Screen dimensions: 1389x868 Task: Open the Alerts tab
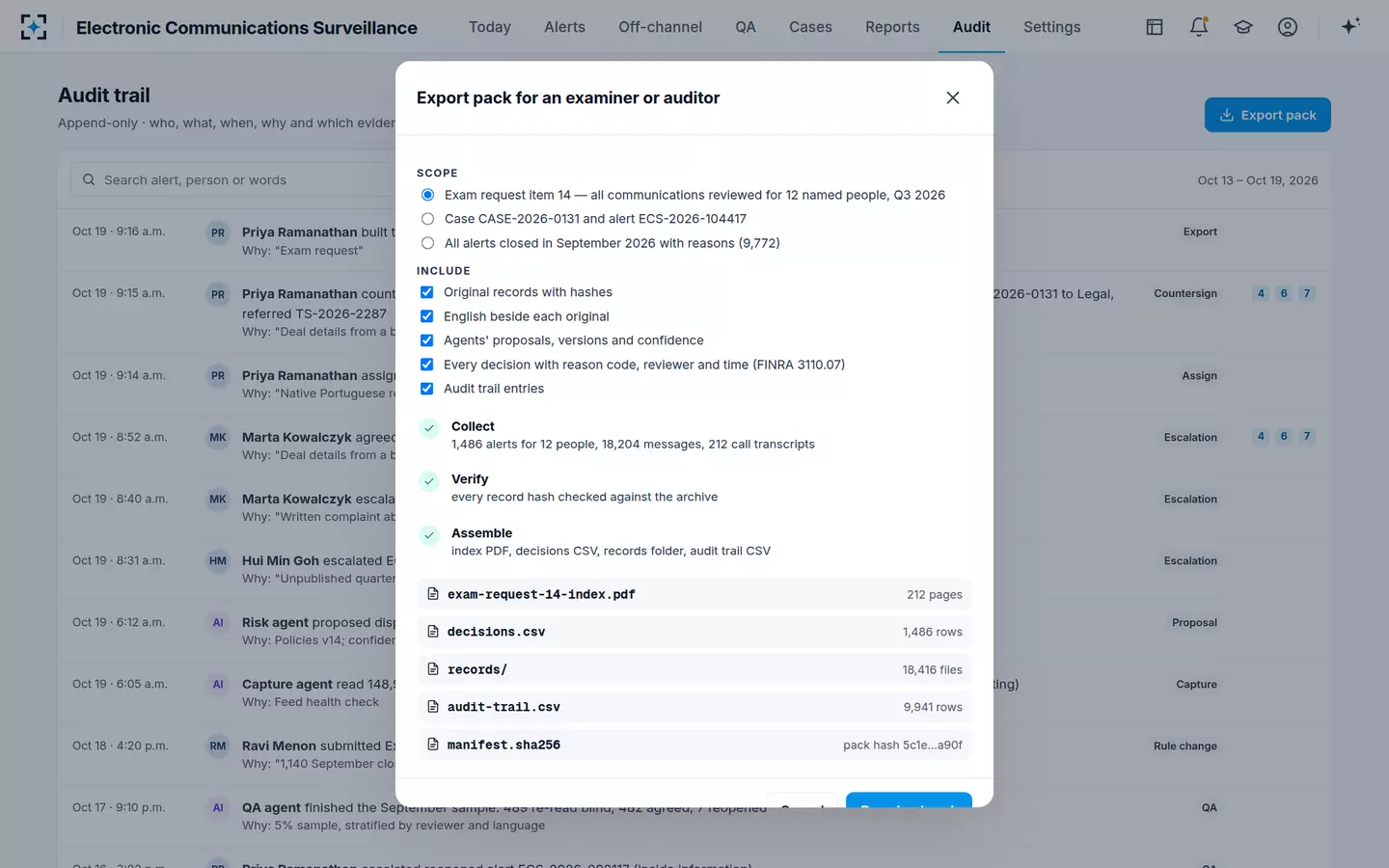pyautogui.click(x=564, y=27)
